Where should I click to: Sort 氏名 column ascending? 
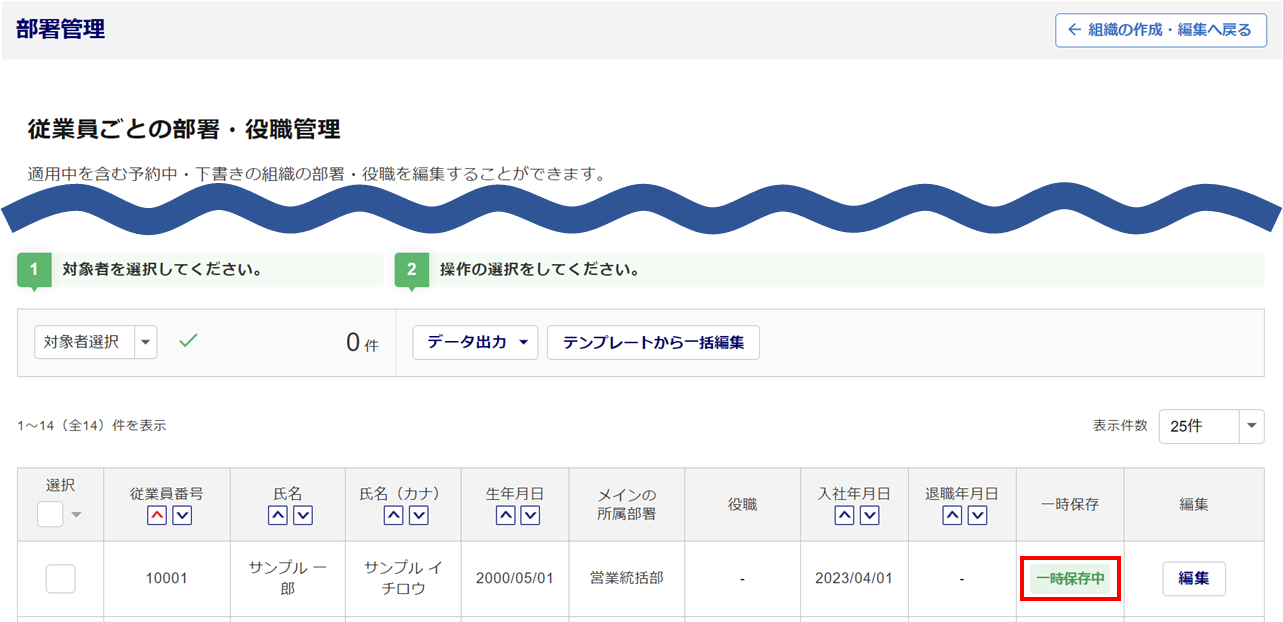pyautogui.click(x=277, y=515)
